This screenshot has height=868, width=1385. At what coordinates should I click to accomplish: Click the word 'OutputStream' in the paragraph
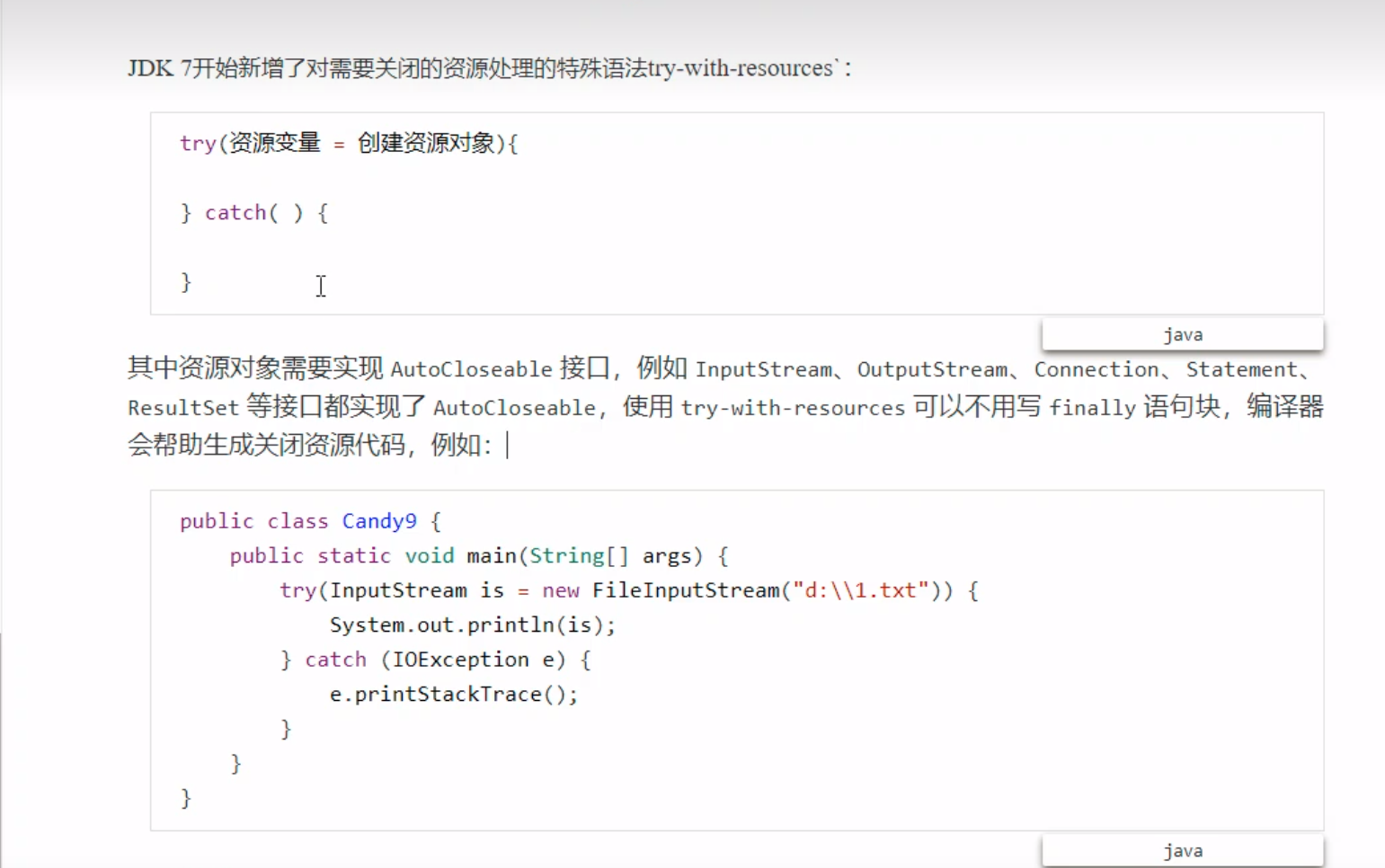point(932,369)
